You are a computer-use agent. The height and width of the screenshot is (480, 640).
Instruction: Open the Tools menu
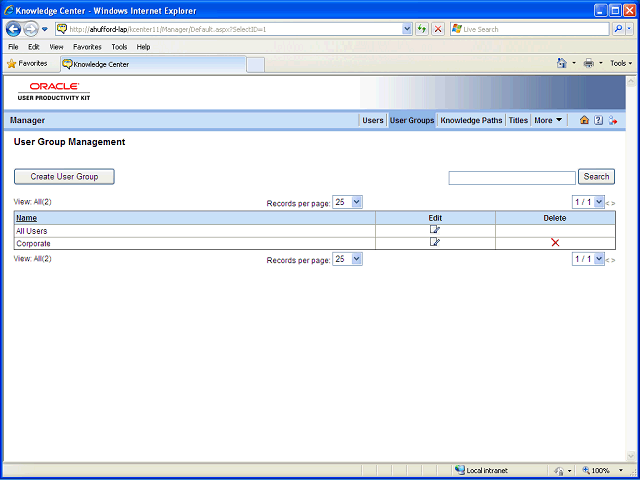pyautogui.click(x=119, y=47)
